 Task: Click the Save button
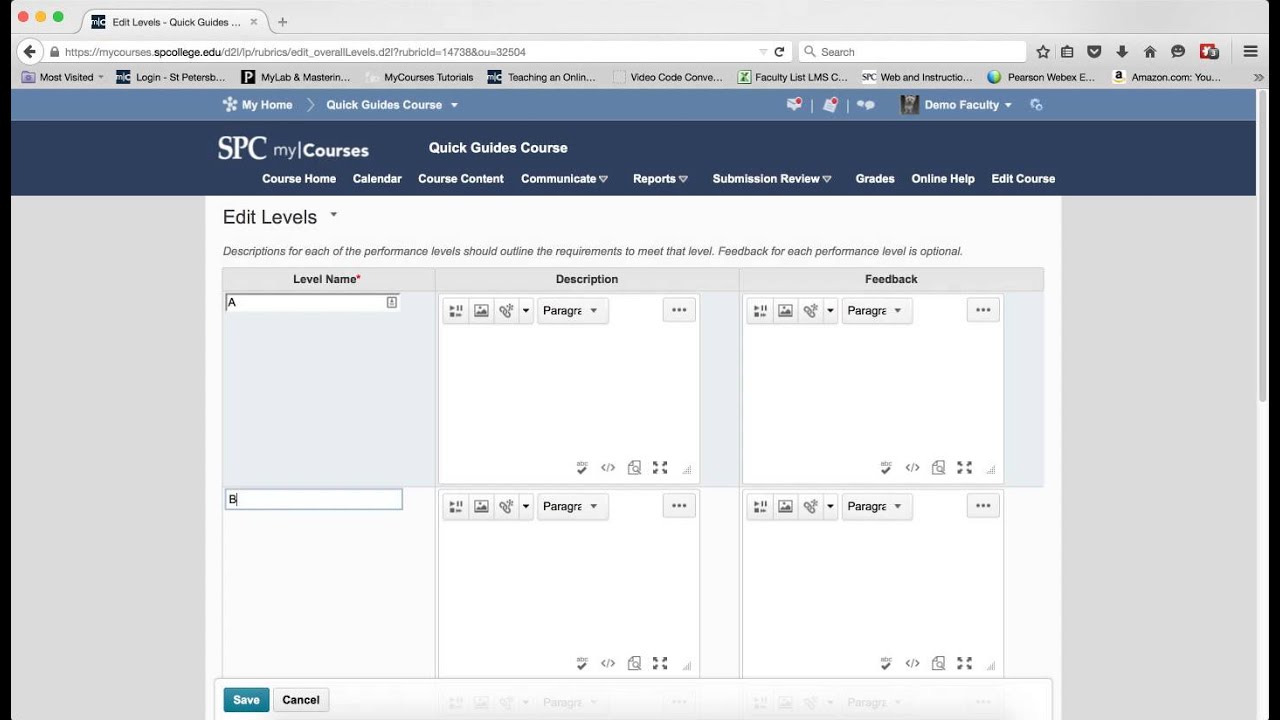coord(246,700)
